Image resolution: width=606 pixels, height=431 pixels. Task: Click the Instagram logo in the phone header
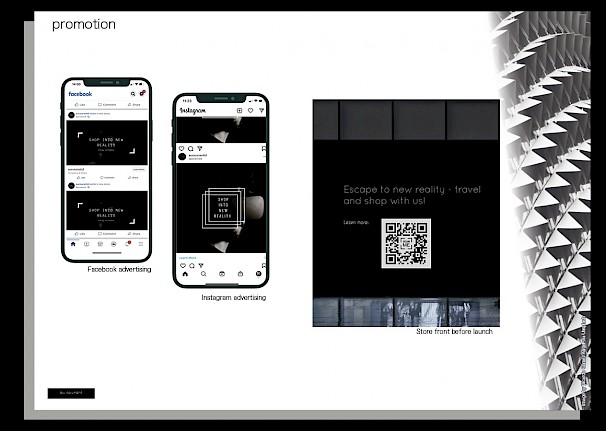[x=193, y=110]
